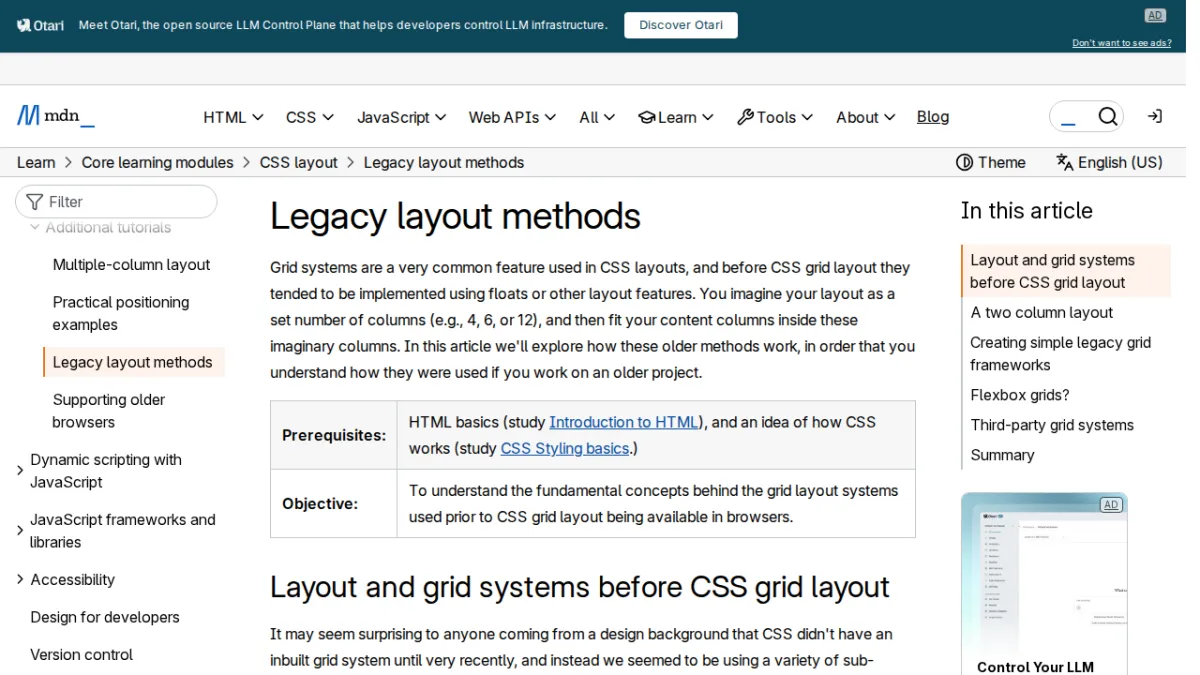
Task: Click Core learning modules breadcrumb
Action: point(157,162)
